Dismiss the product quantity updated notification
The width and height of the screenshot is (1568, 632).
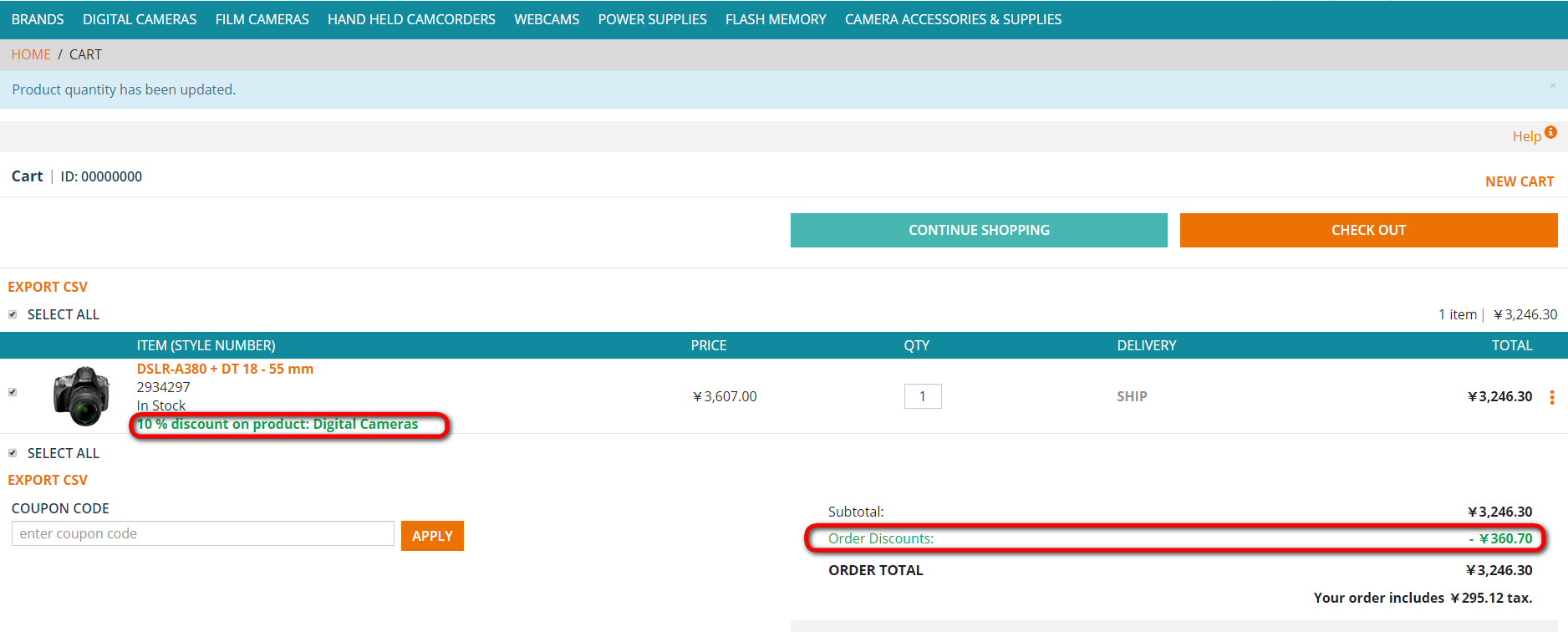1552,85
